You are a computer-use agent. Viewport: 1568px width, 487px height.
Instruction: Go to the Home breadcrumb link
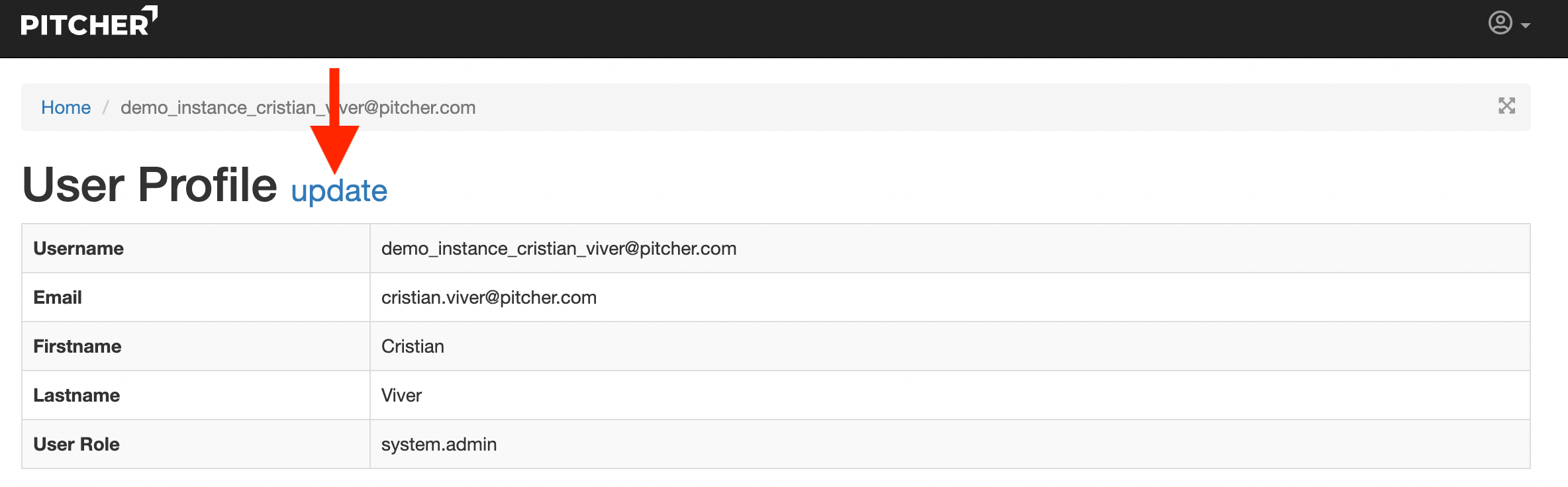click(66, 107)
